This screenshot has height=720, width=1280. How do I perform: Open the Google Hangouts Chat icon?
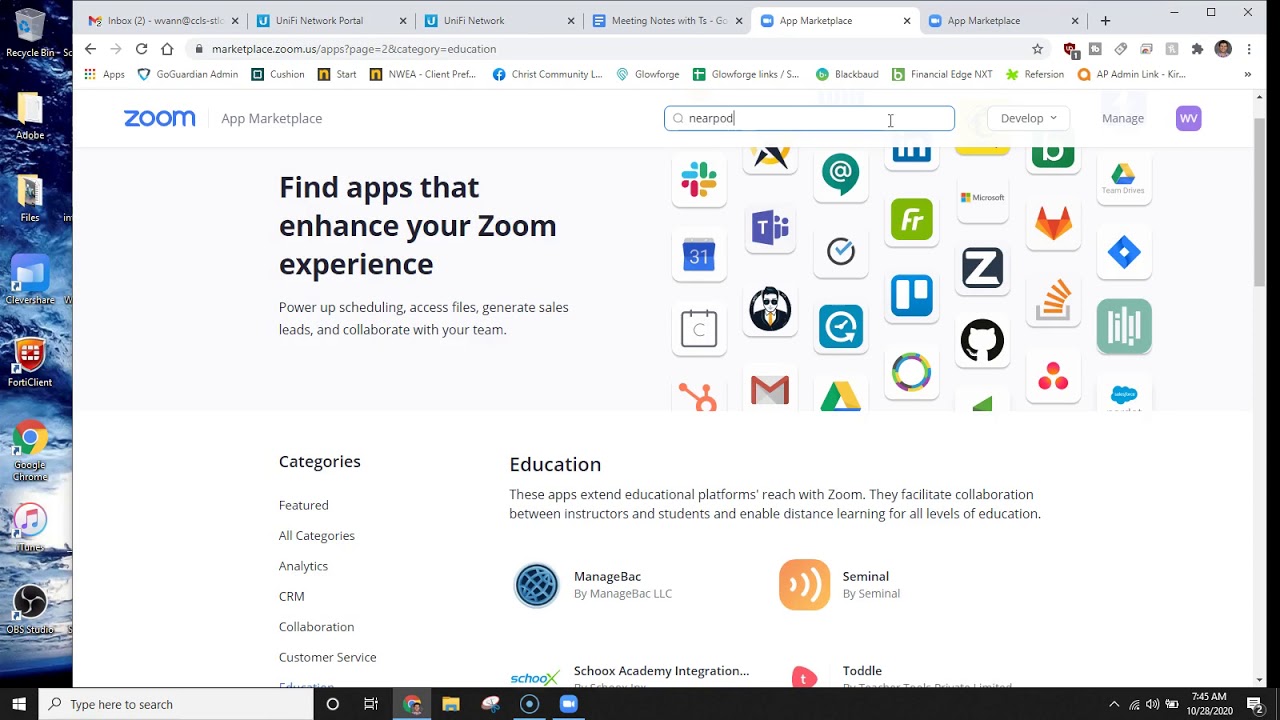pyautogui.click(x=840, y=174)
